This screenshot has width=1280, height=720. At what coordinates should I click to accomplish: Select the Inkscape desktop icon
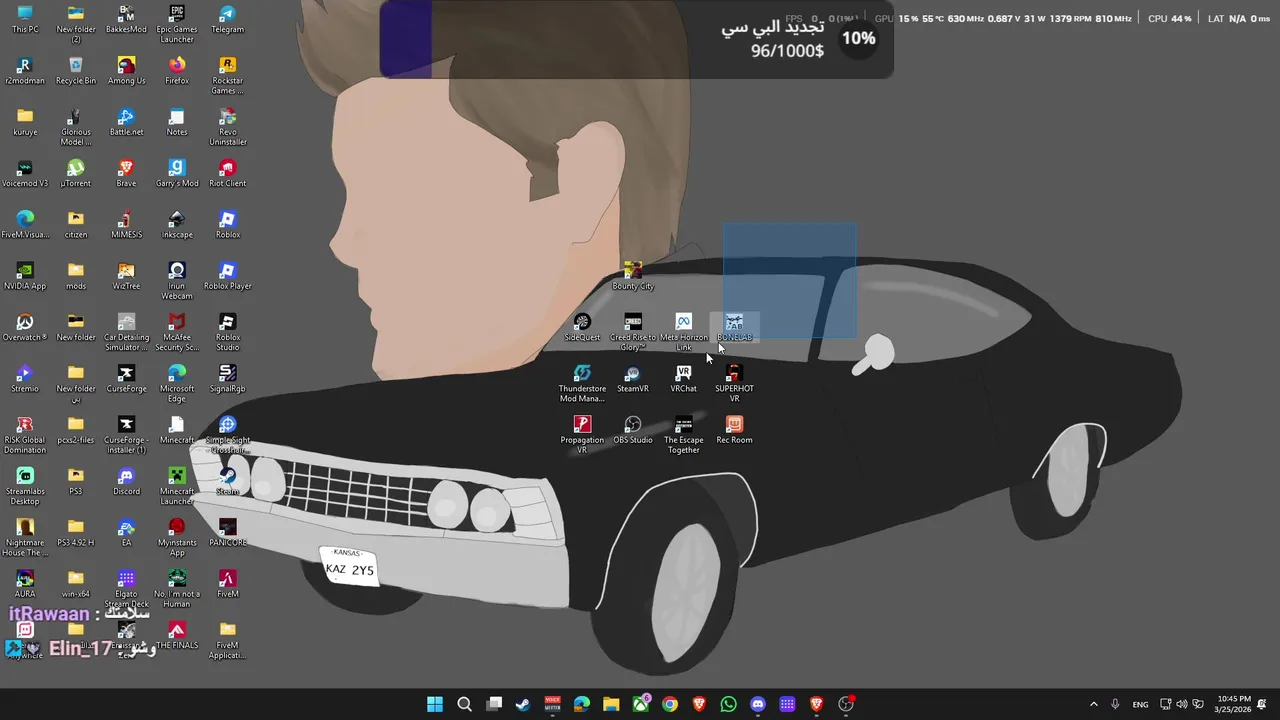pyautogui.click(x=177, y=224)
